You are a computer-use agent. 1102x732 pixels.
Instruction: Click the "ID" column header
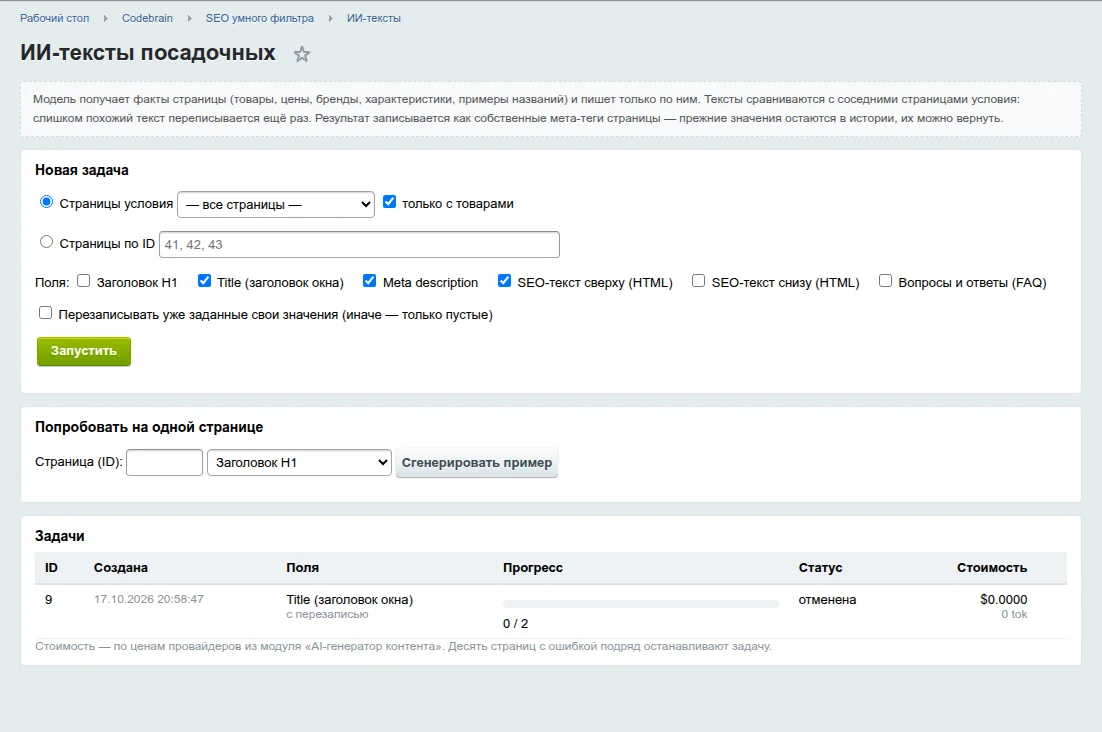(x=51, y=568)
